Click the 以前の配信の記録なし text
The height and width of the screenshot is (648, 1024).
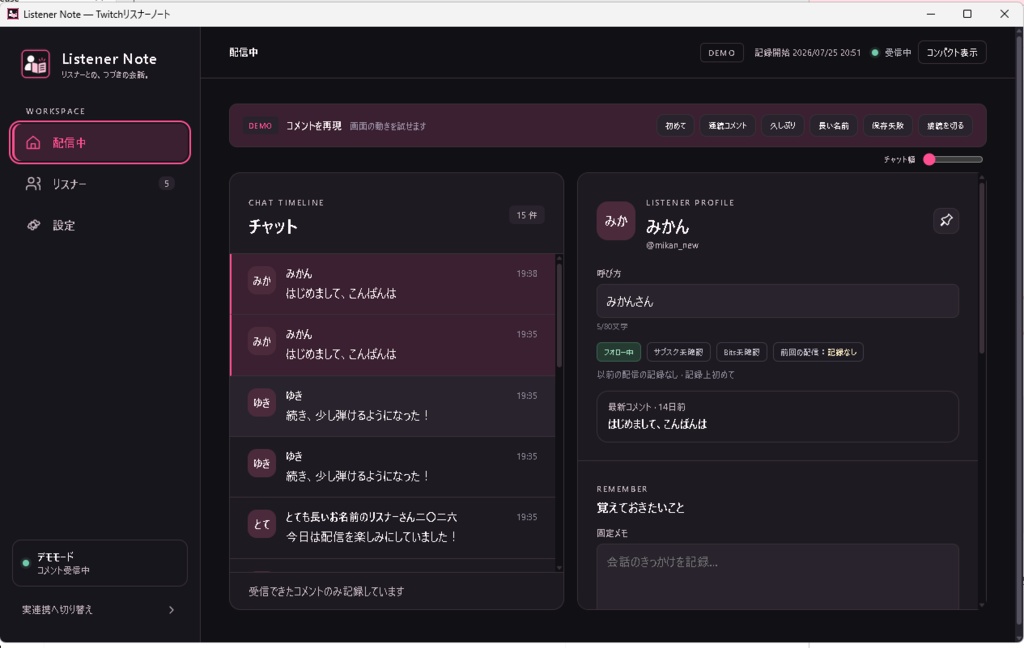[x=635, y=375]
